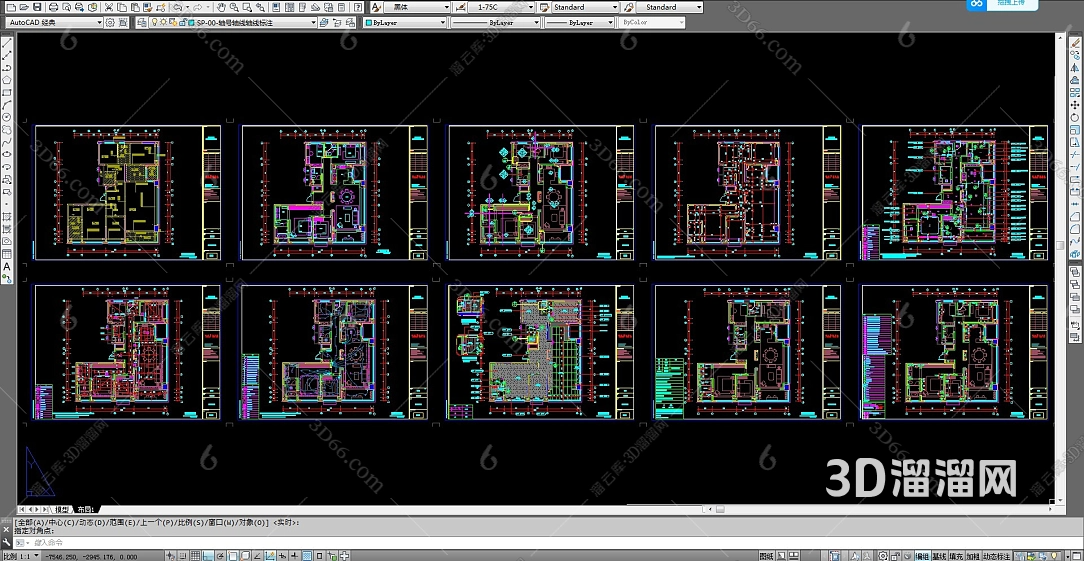Screen dimensions: 1084x561
Task: Activate Zoom Realtime magnifier
Action: point(234,7)
